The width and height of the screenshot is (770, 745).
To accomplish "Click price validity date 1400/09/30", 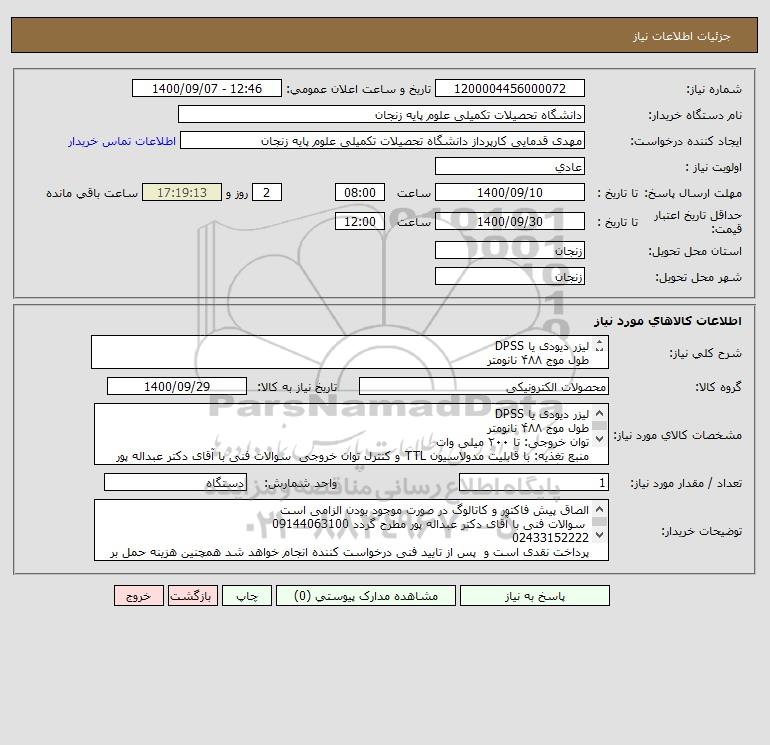I will (x=510, y=221).
